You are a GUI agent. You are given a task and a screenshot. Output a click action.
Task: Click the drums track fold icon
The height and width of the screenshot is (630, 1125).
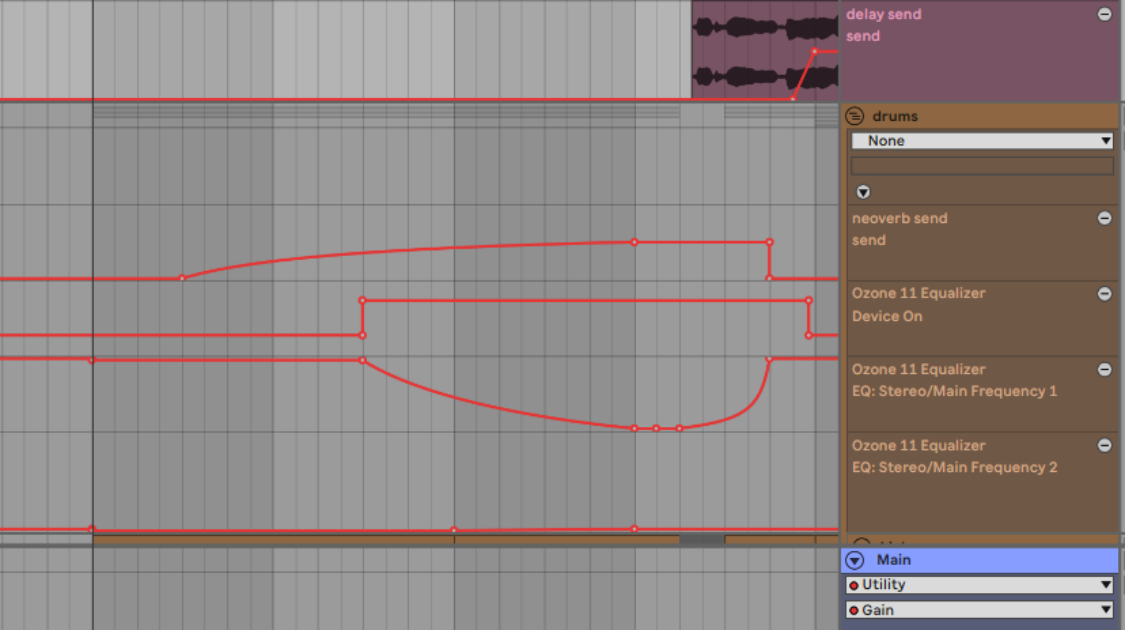click(854, 116)
